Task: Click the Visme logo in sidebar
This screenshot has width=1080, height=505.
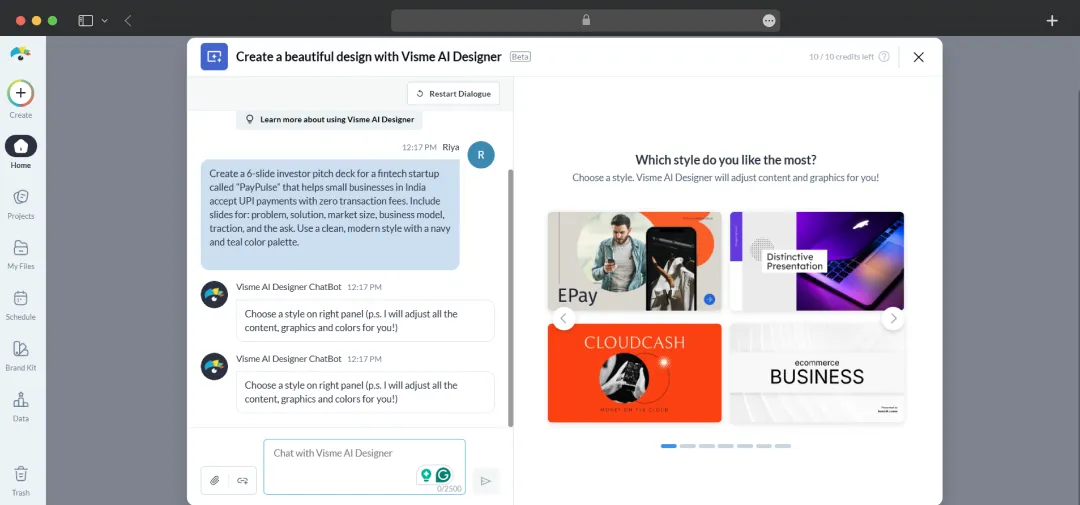Action: click(x=21, y=55)
